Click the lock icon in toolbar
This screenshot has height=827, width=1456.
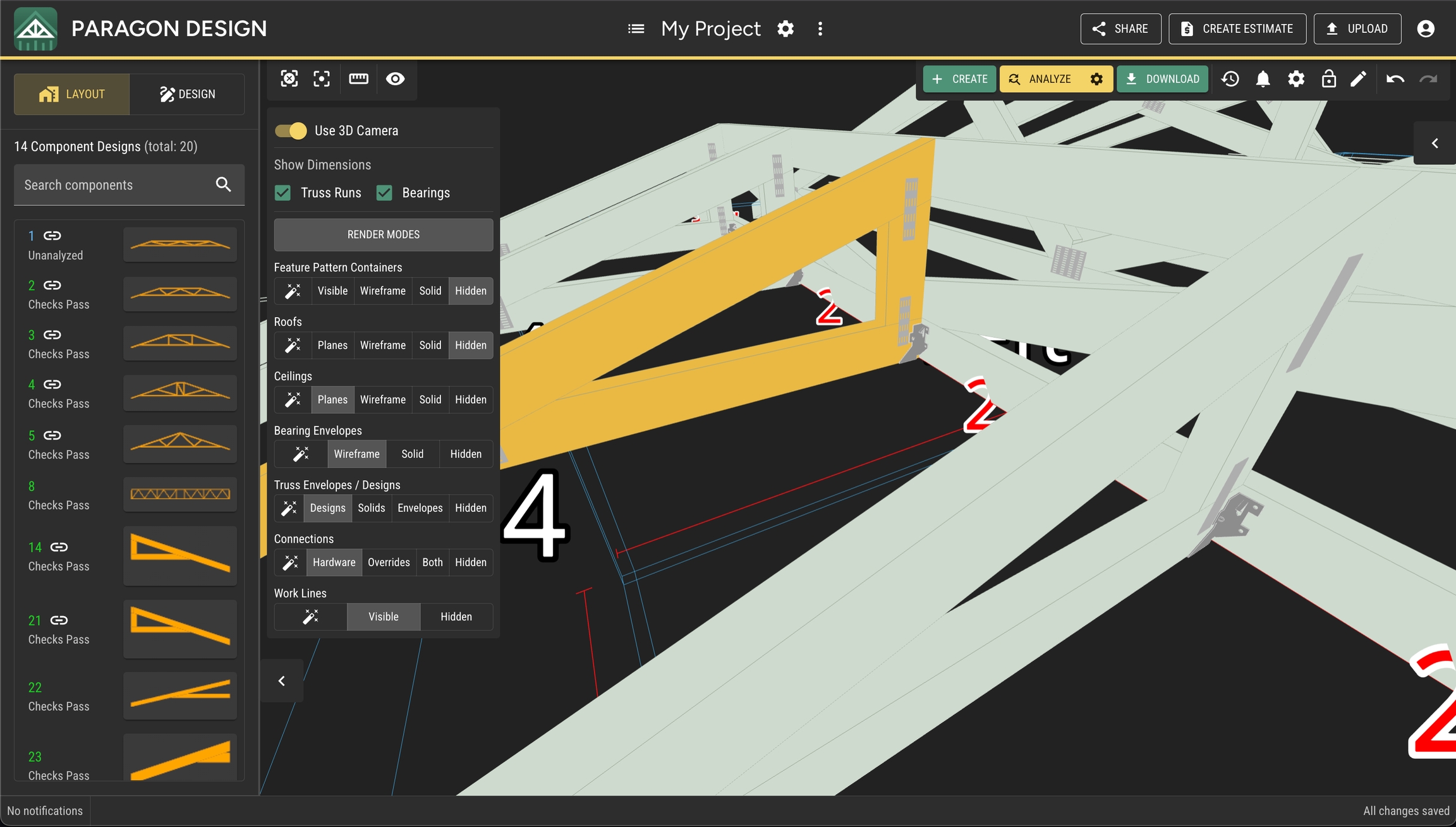(1328, 79)
